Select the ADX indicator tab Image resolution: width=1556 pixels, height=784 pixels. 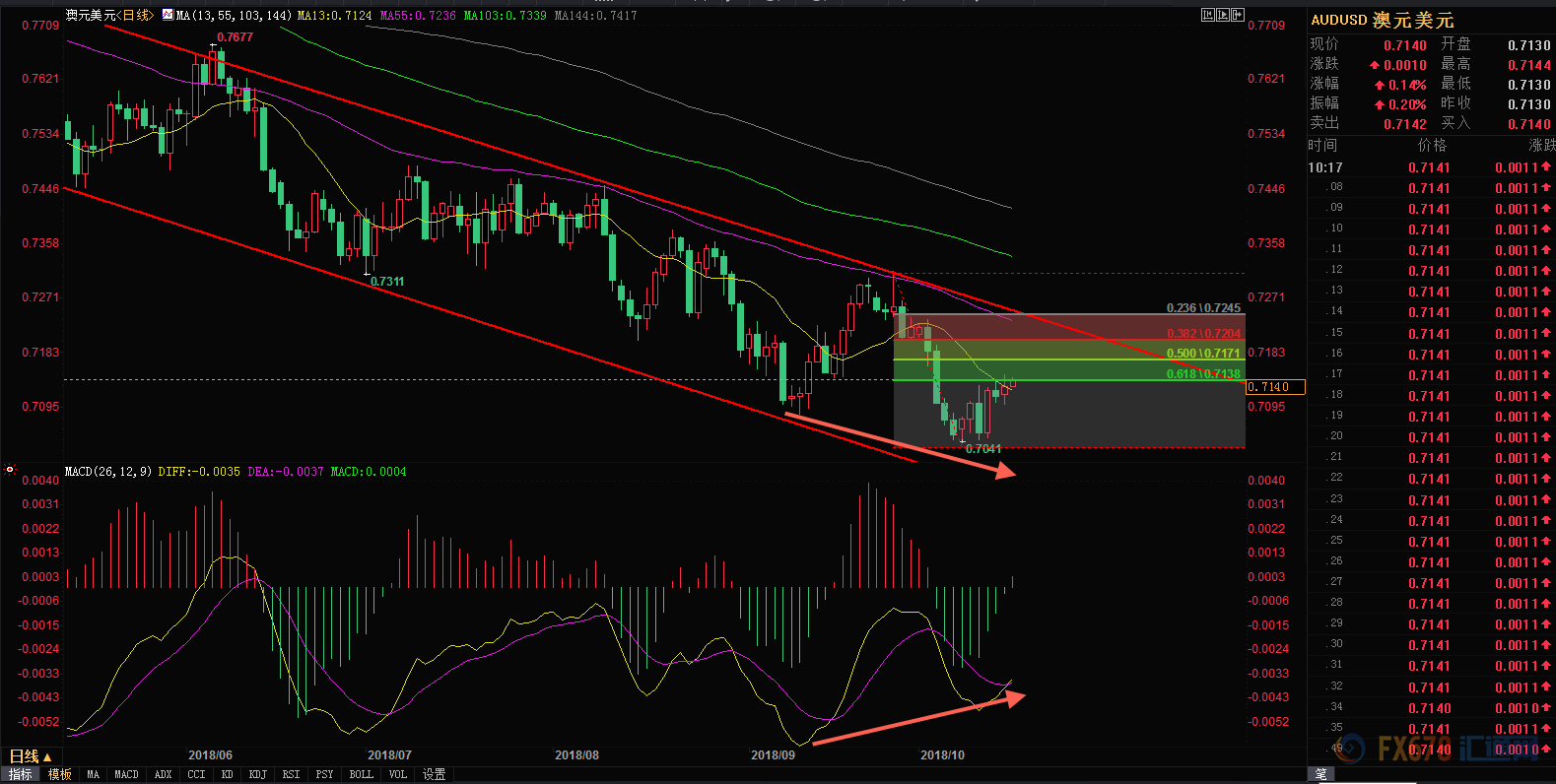tap(163, 774)
